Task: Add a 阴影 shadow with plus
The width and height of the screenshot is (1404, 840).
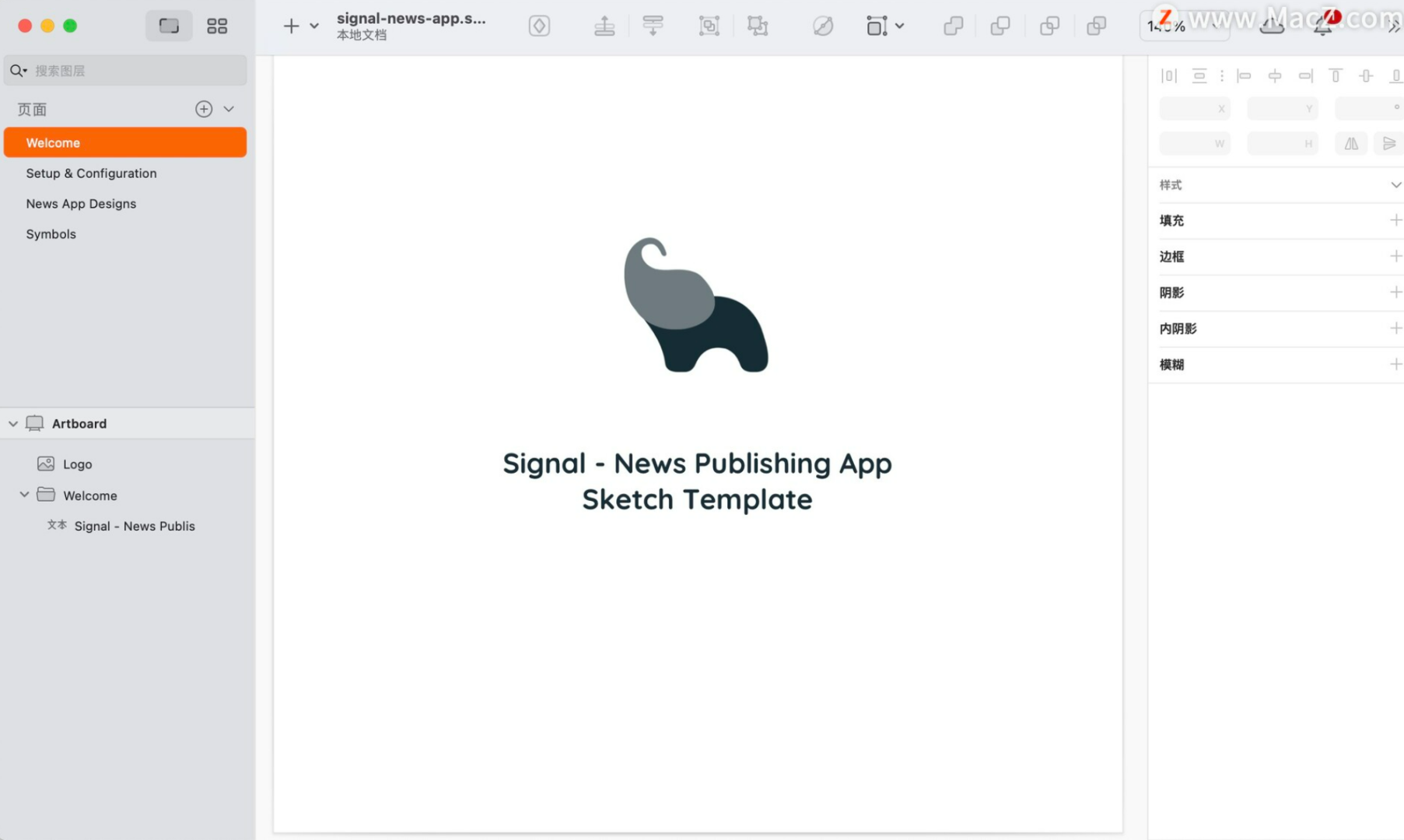Action: coord(1395,292)
